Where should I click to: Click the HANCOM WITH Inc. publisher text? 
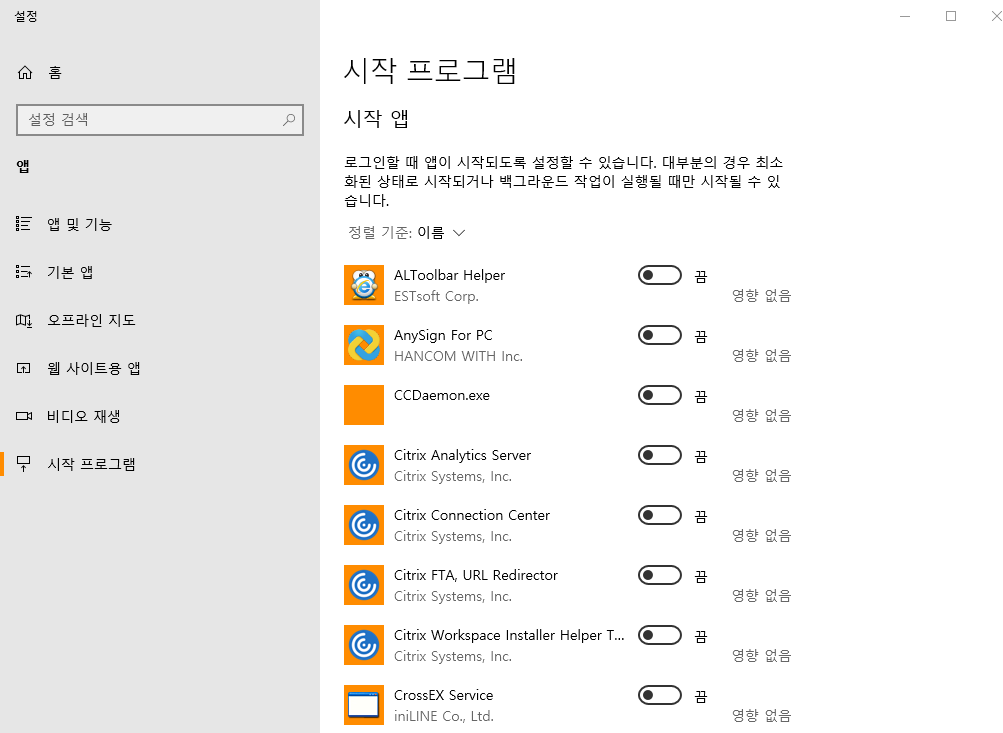click(x=459, y=356)
